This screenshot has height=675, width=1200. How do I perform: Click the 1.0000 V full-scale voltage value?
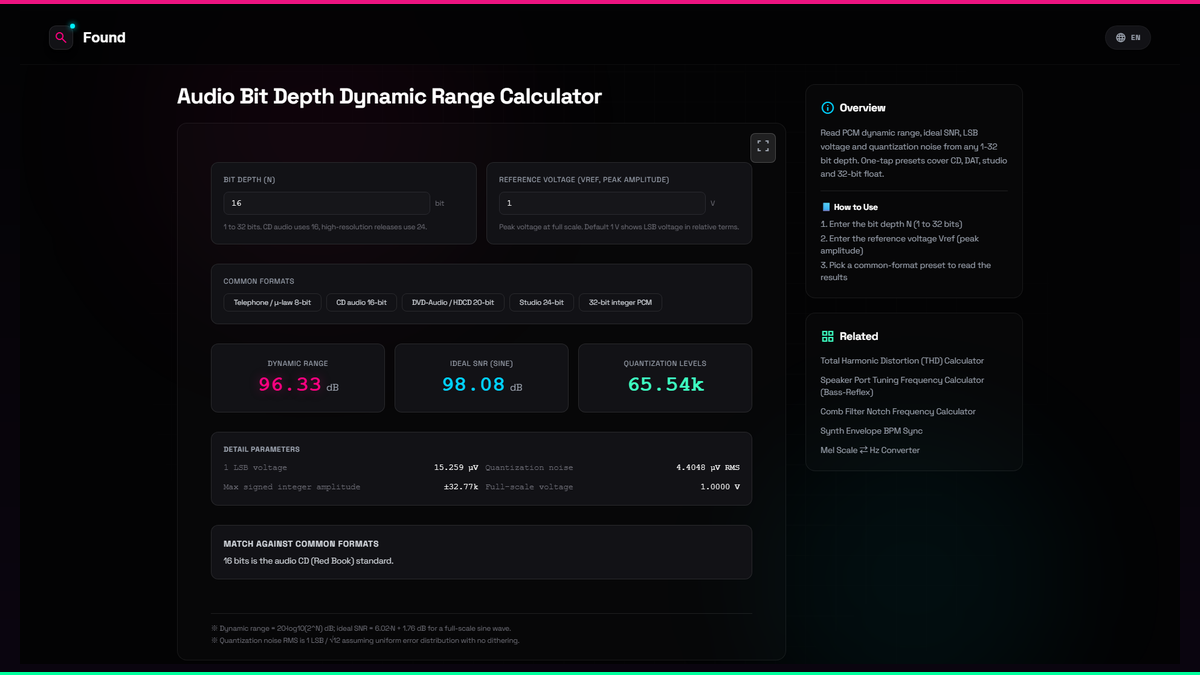tap(720, 487)
